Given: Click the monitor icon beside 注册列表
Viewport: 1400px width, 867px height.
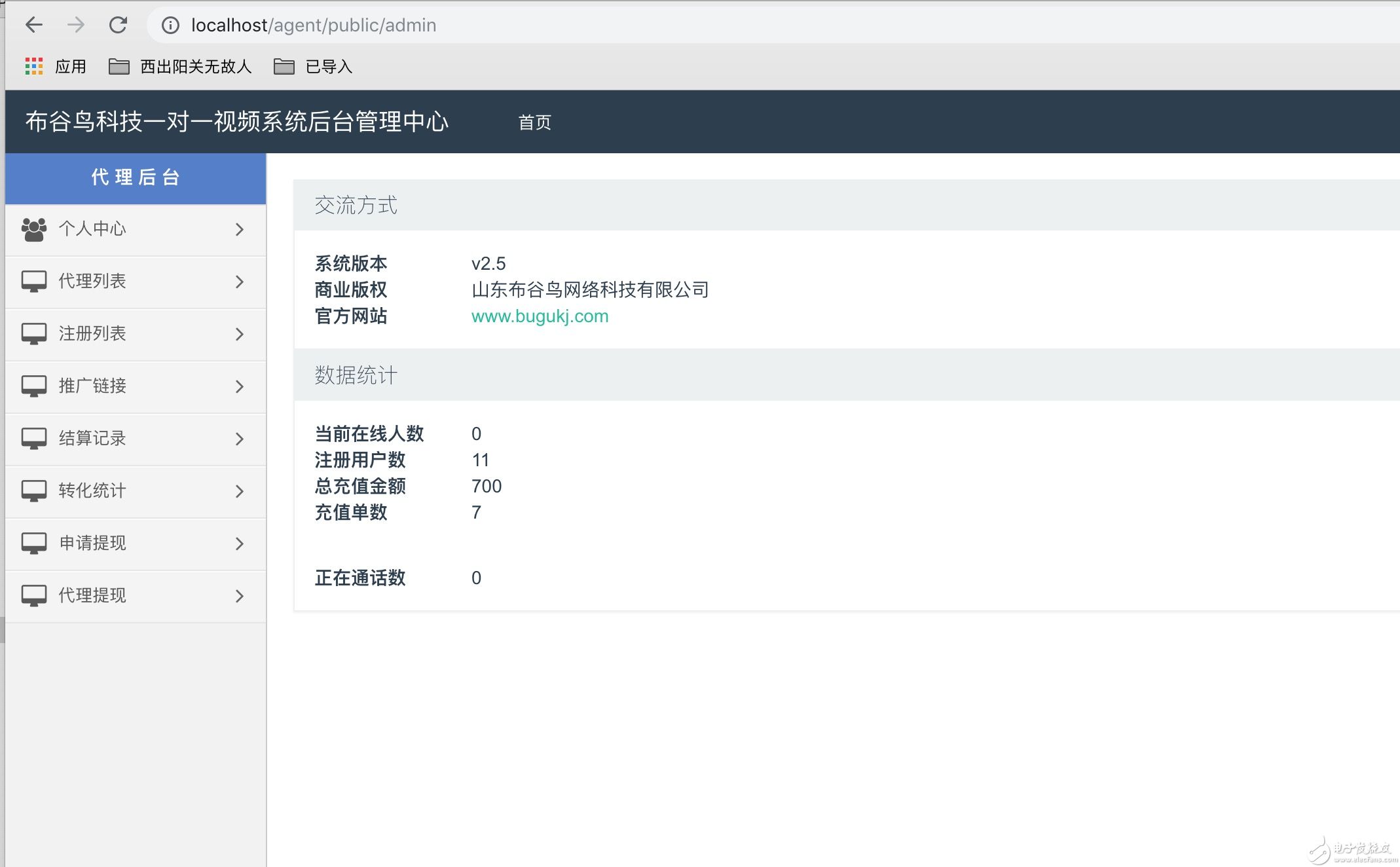Looking at the screenshot, I should [x=34, y=334].
